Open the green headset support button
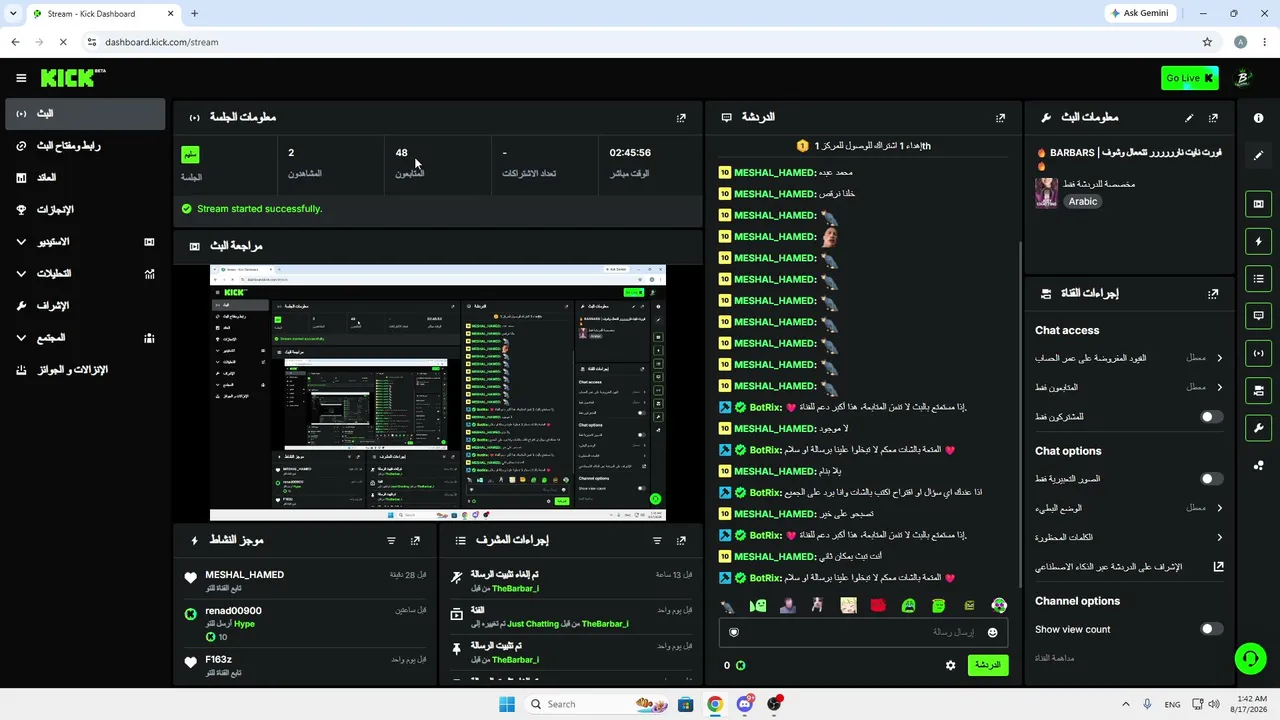Viewport: 1280px width, 720px height. click(x=1250, y=658)
